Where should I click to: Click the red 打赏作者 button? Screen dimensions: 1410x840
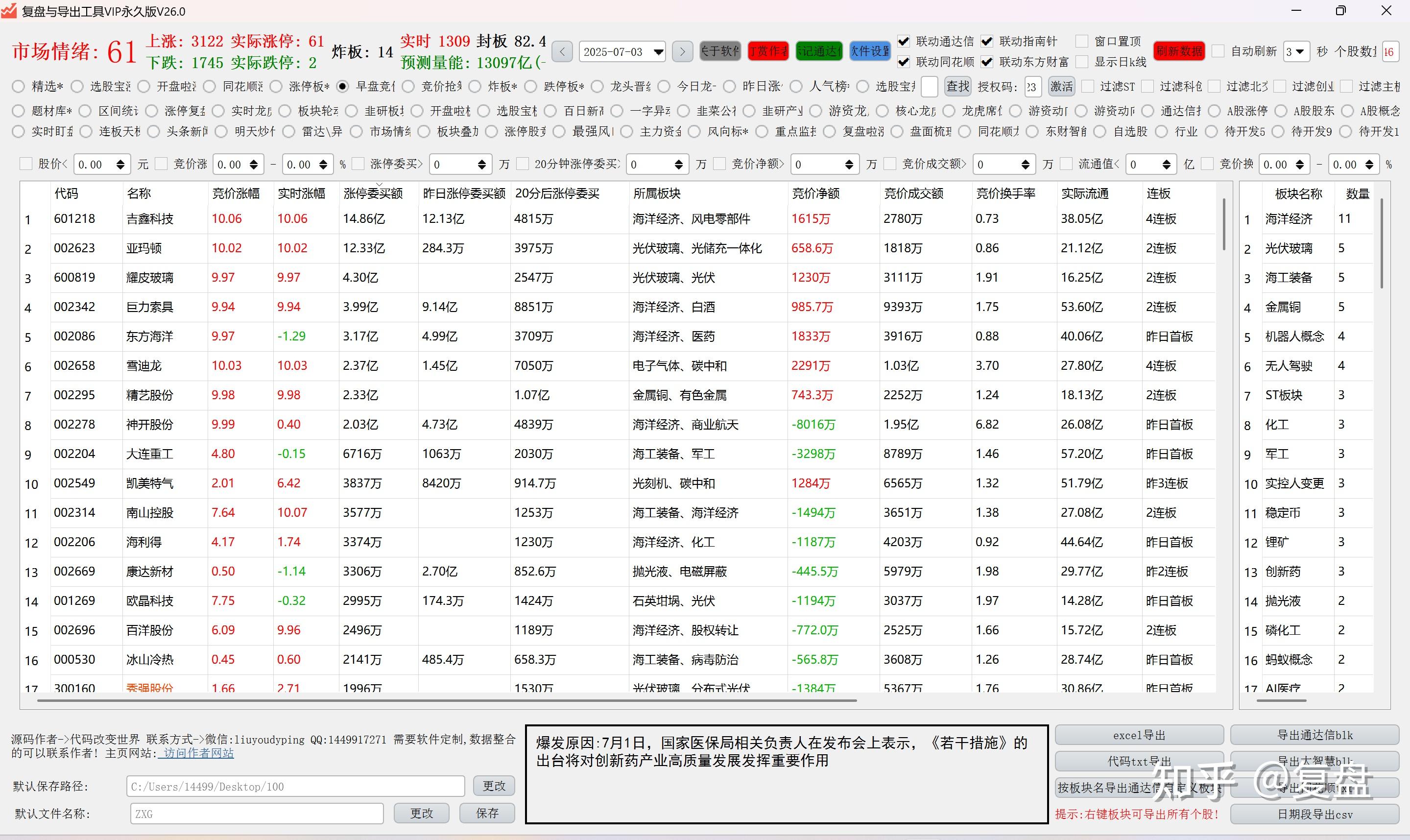tap(768, 51)
